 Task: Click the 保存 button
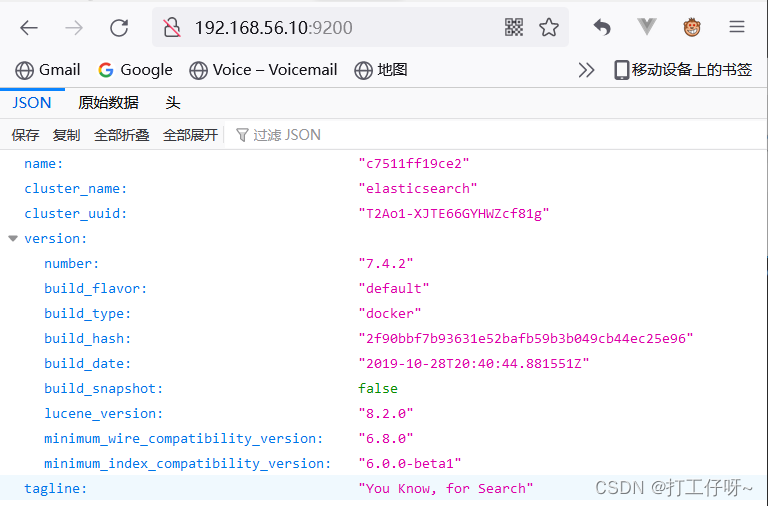pos(25,135)
